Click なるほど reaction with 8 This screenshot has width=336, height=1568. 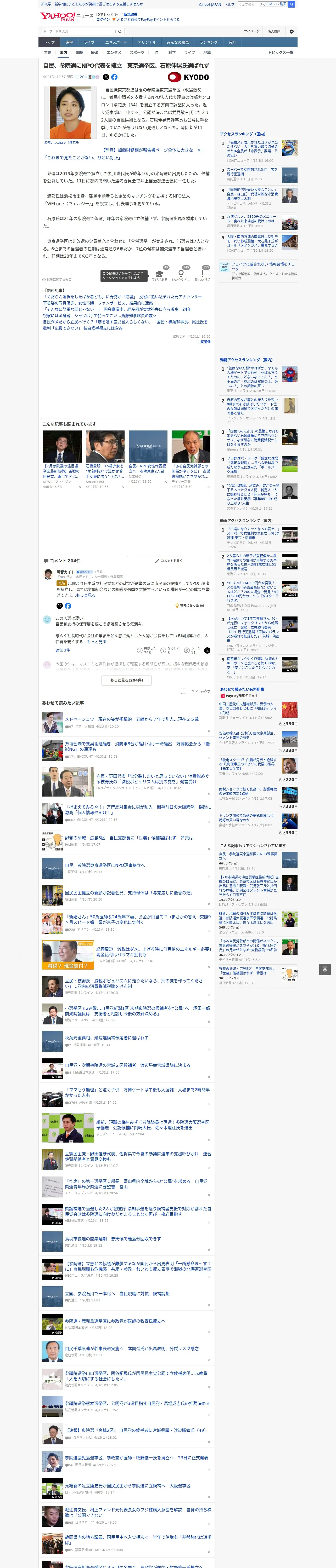170,650
